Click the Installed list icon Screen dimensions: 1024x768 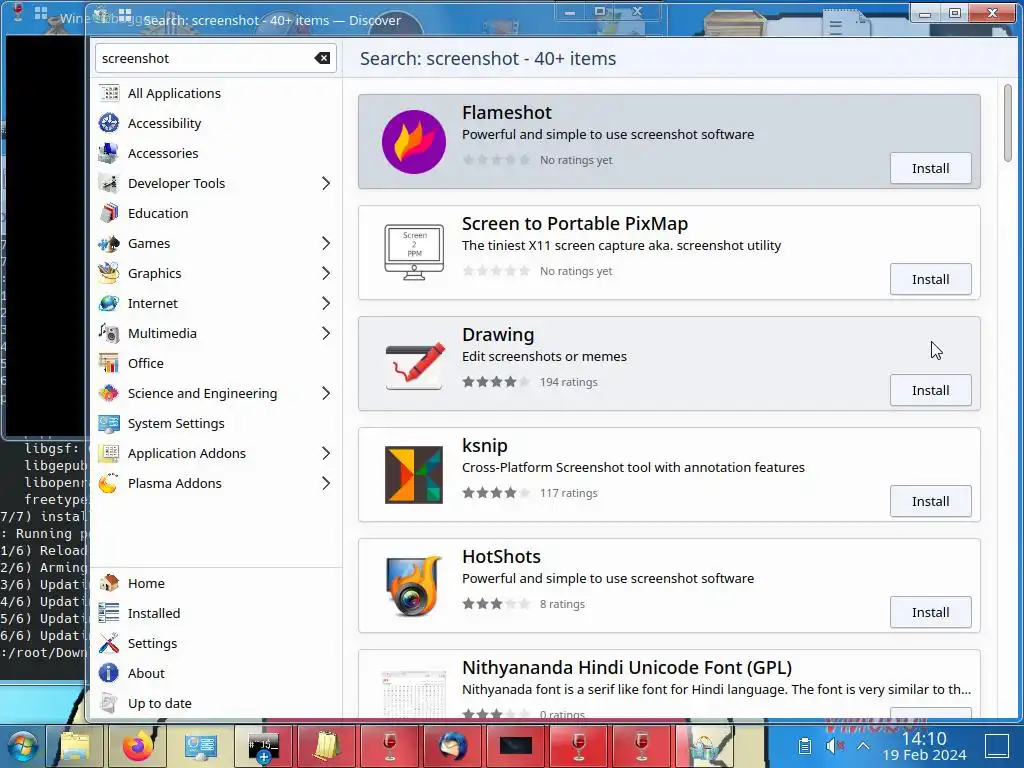coord(109,613)
